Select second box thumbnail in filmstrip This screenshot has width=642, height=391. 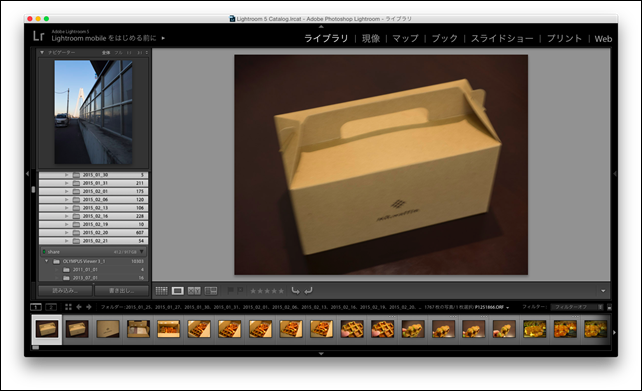[77, 329]
